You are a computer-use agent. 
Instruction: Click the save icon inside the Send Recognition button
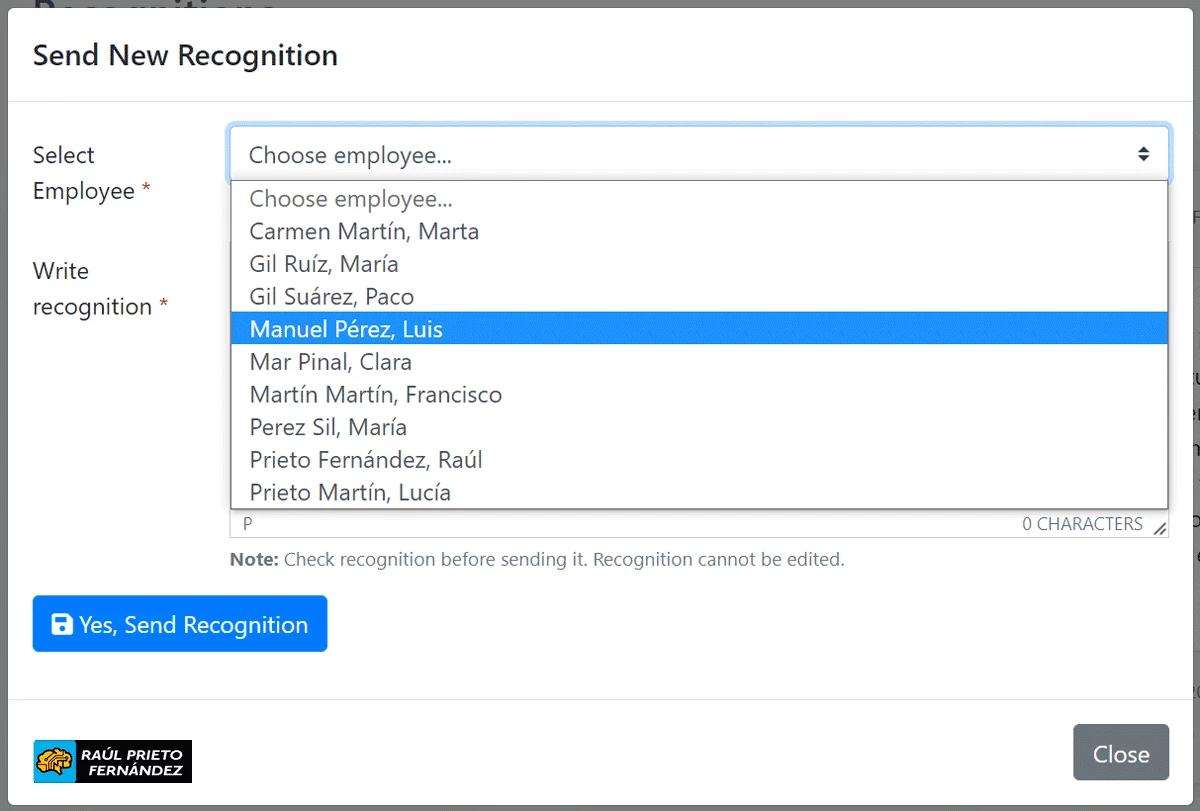click(x=62, y=623)
